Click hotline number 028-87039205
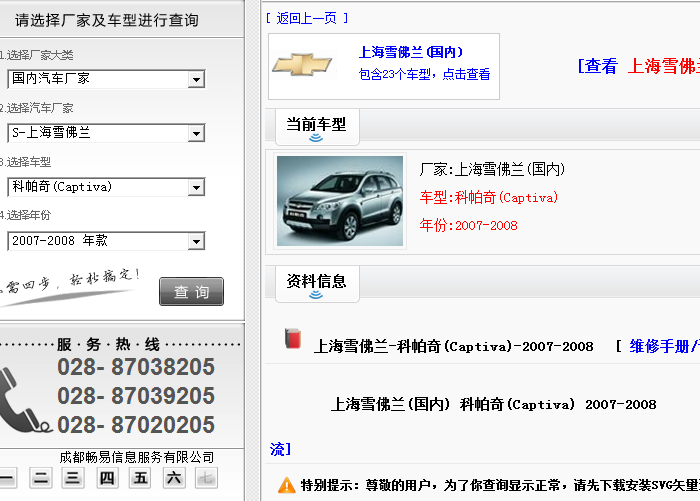 click(136, 396)
